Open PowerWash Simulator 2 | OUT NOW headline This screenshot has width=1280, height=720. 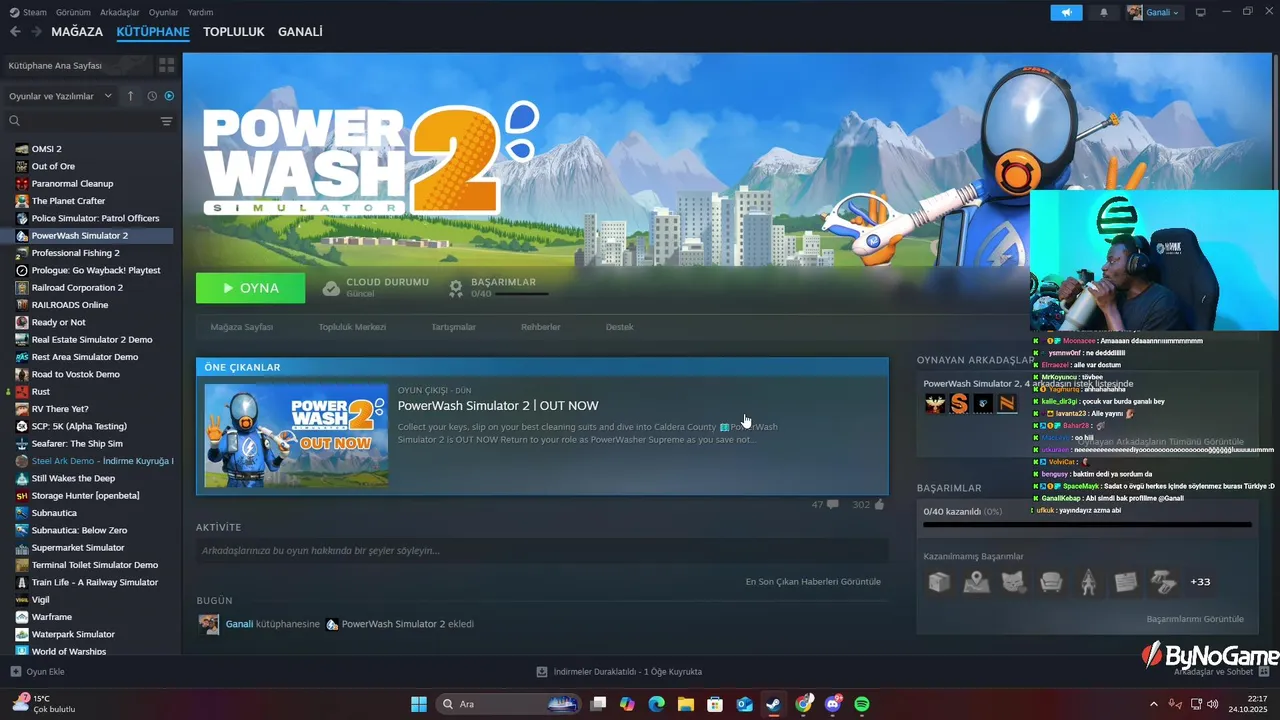[x=498, y=406]
